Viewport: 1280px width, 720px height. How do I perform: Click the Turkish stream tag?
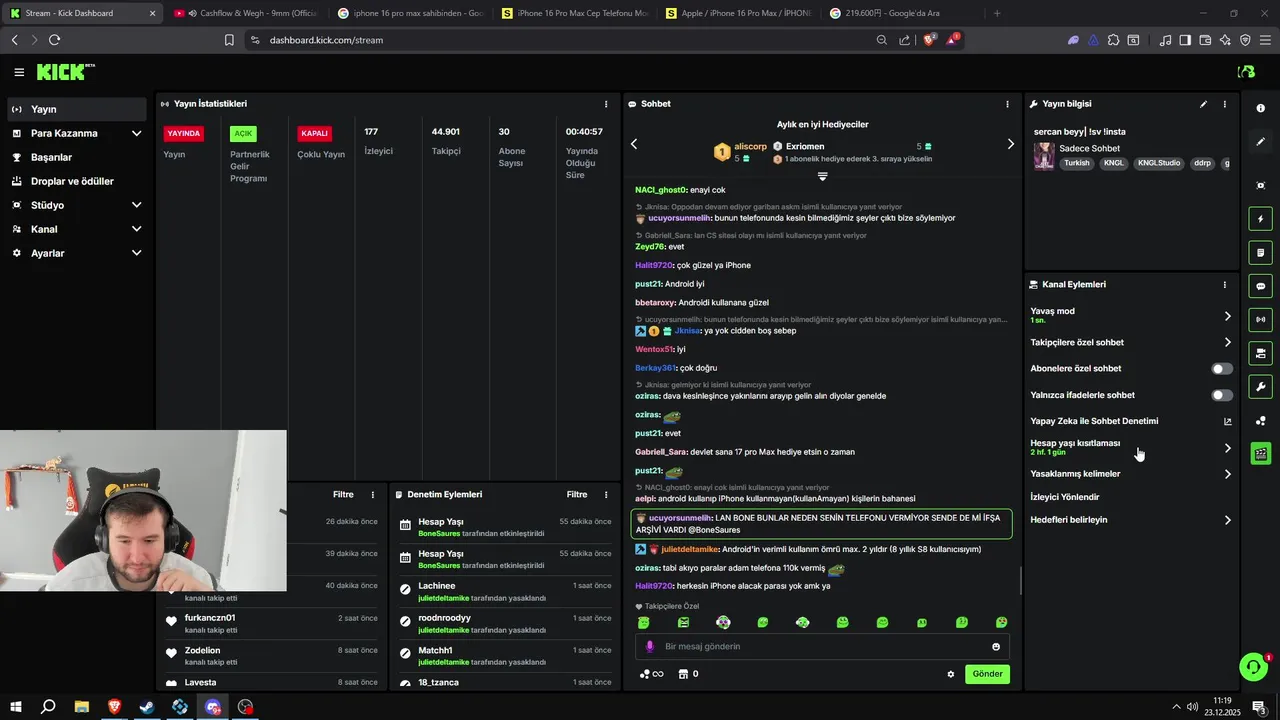[1077, 163]
